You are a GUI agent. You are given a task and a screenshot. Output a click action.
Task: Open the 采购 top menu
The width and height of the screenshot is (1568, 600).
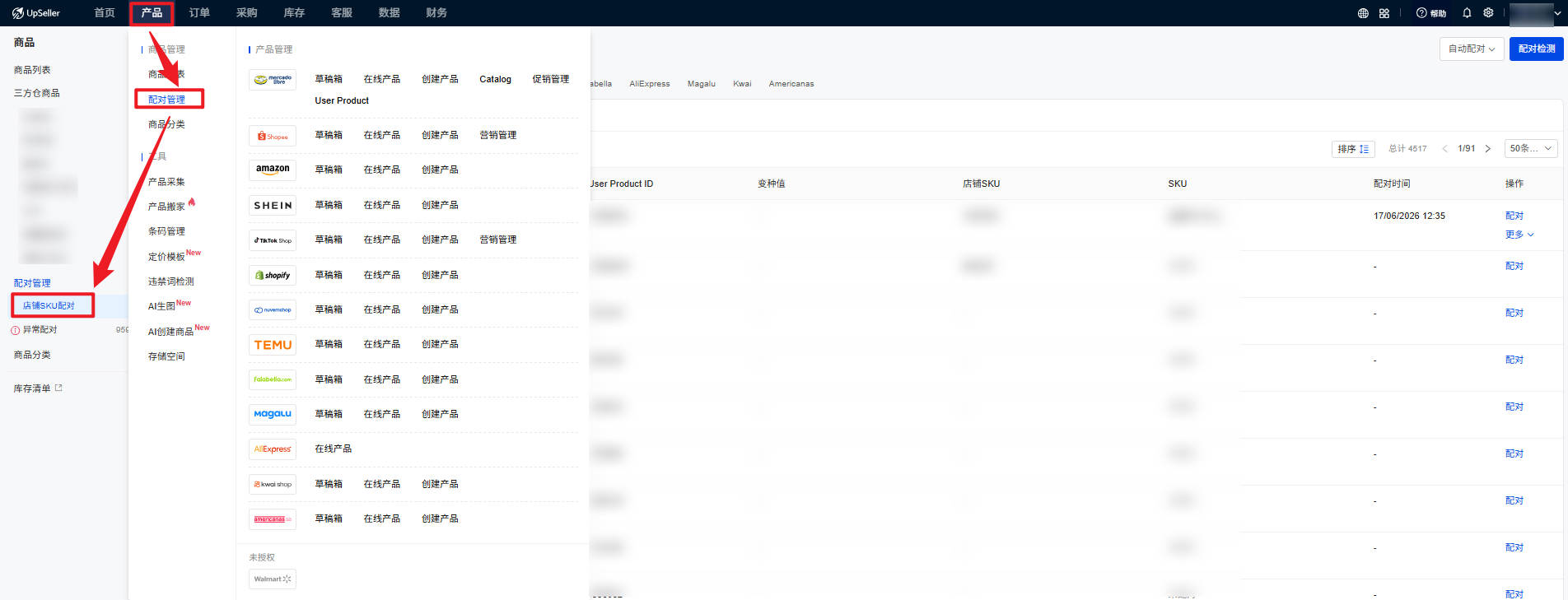click(x=247, y=13)
